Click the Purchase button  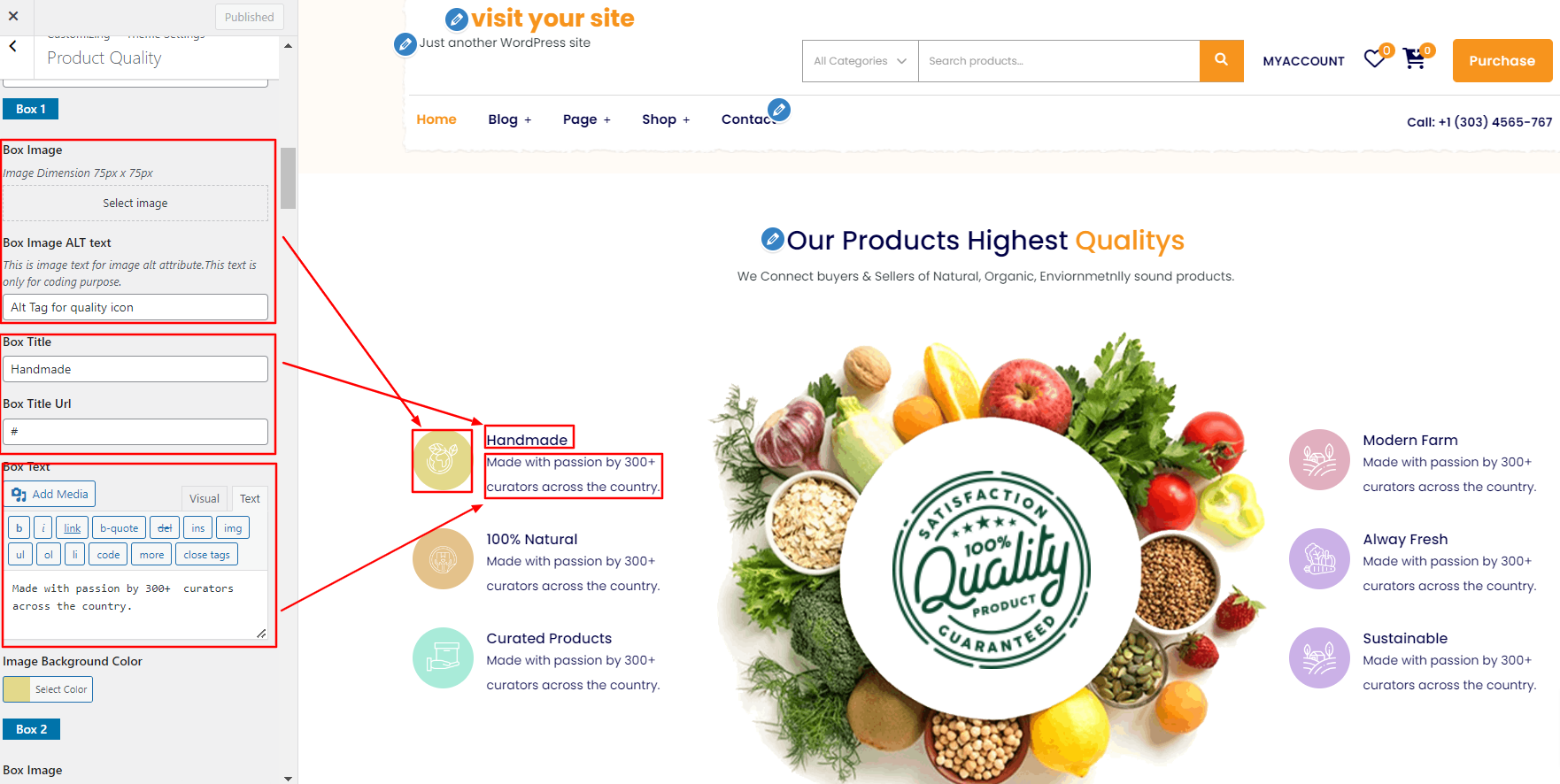click(1502, 60)
